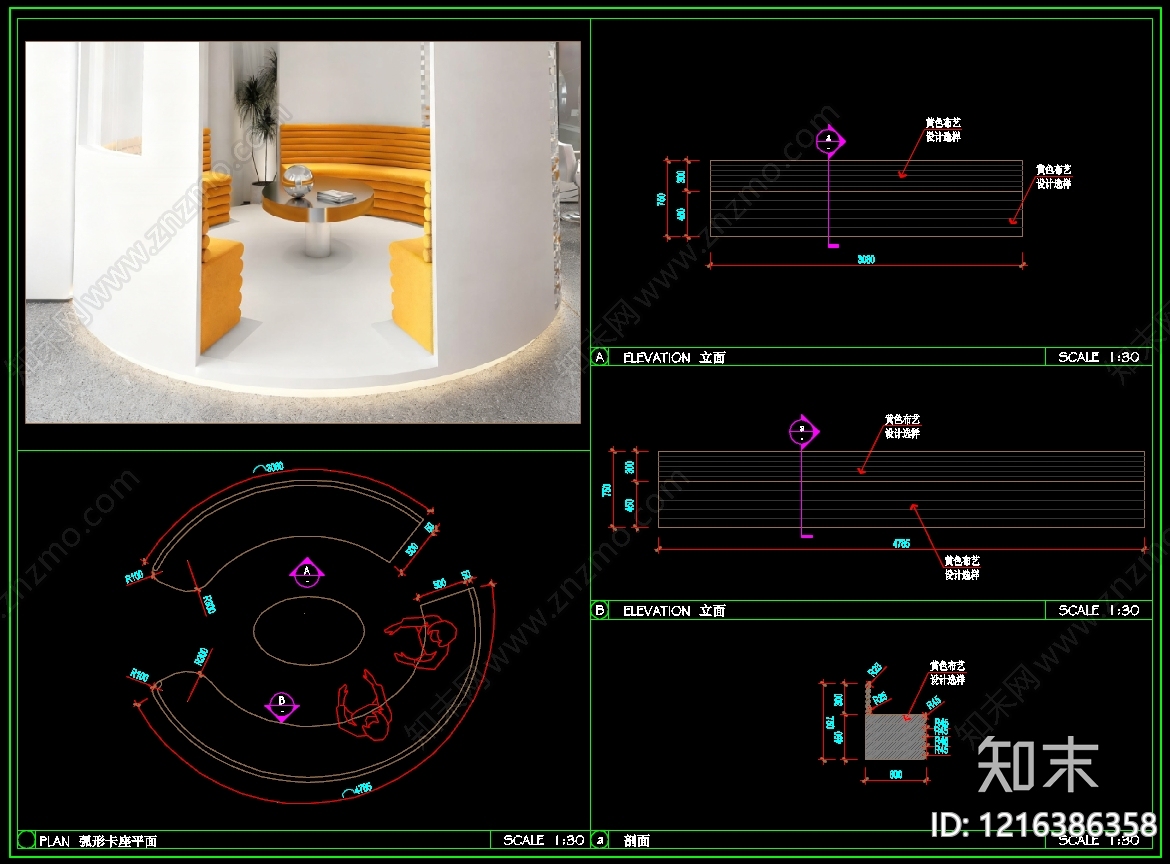Select the oval table outline in plan
This screenshot has height=864, width=1170.
click(x=309, y=631)
